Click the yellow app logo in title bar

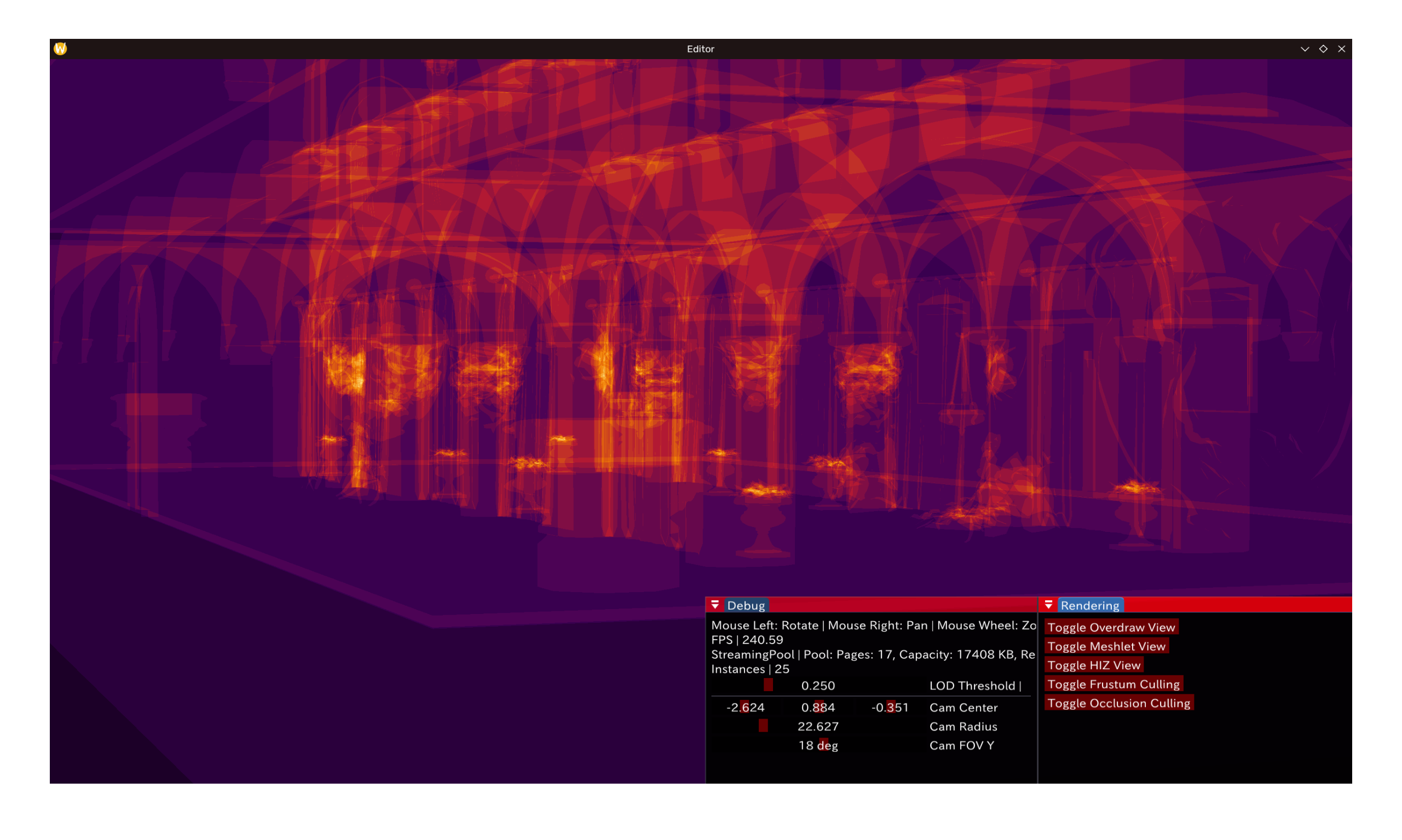[x=61, y=49]
